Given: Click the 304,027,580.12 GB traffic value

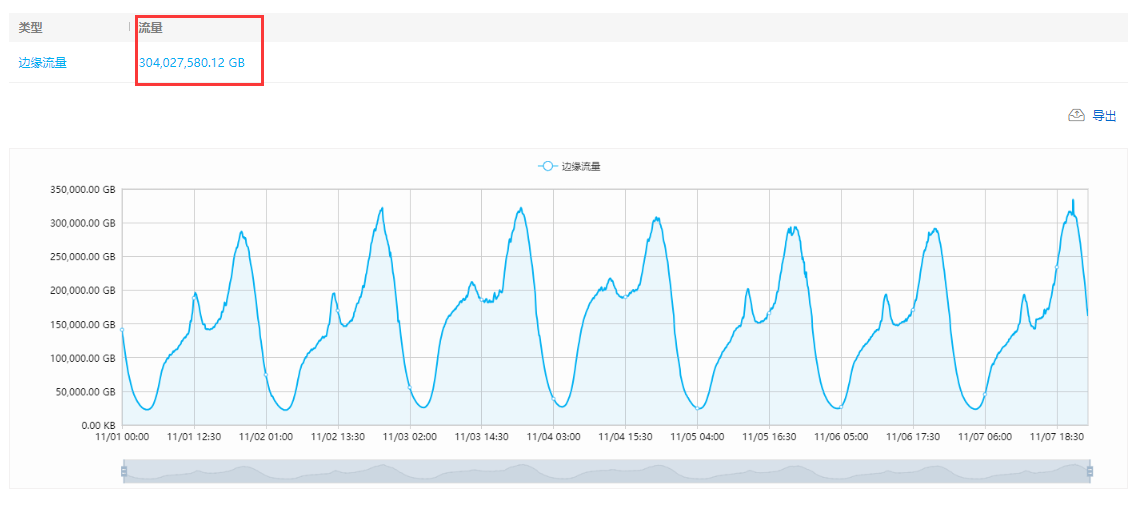Looking at the screenshot, I should coord(192,63).
